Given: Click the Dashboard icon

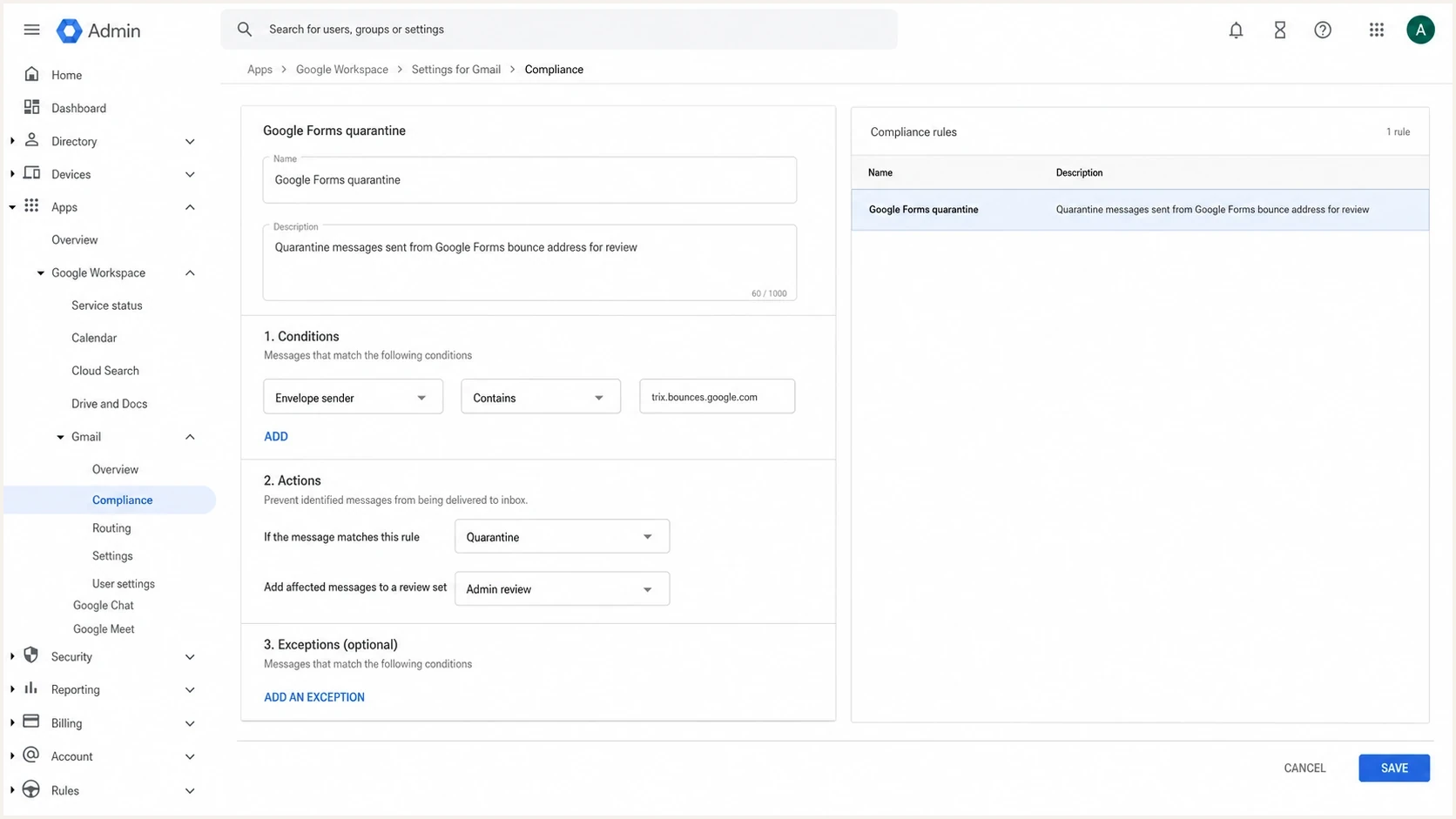Looking at the screenshot, I should [x=31, y=107].
